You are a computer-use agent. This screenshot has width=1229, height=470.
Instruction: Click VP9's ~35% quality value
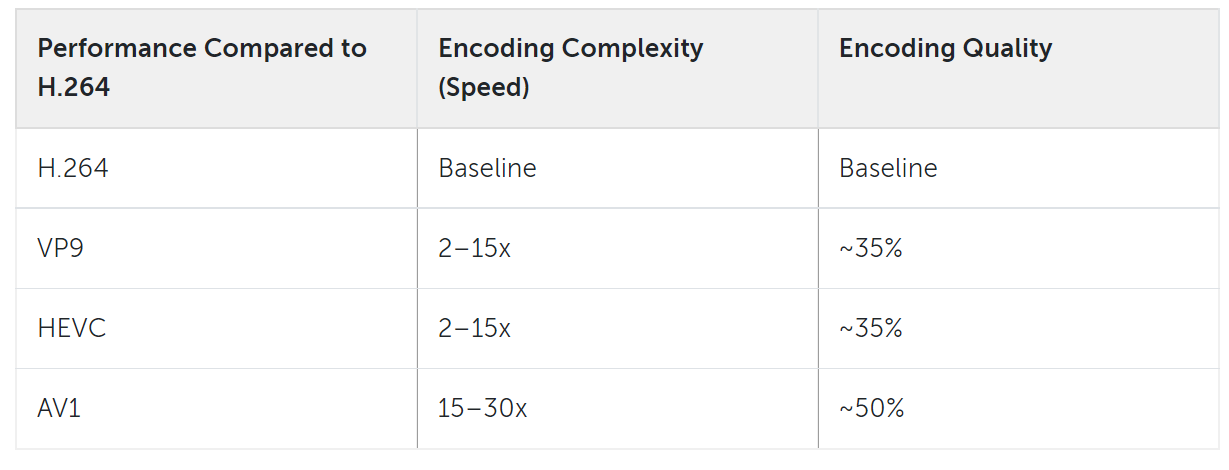pyautogui.click(x=871, y=248)
